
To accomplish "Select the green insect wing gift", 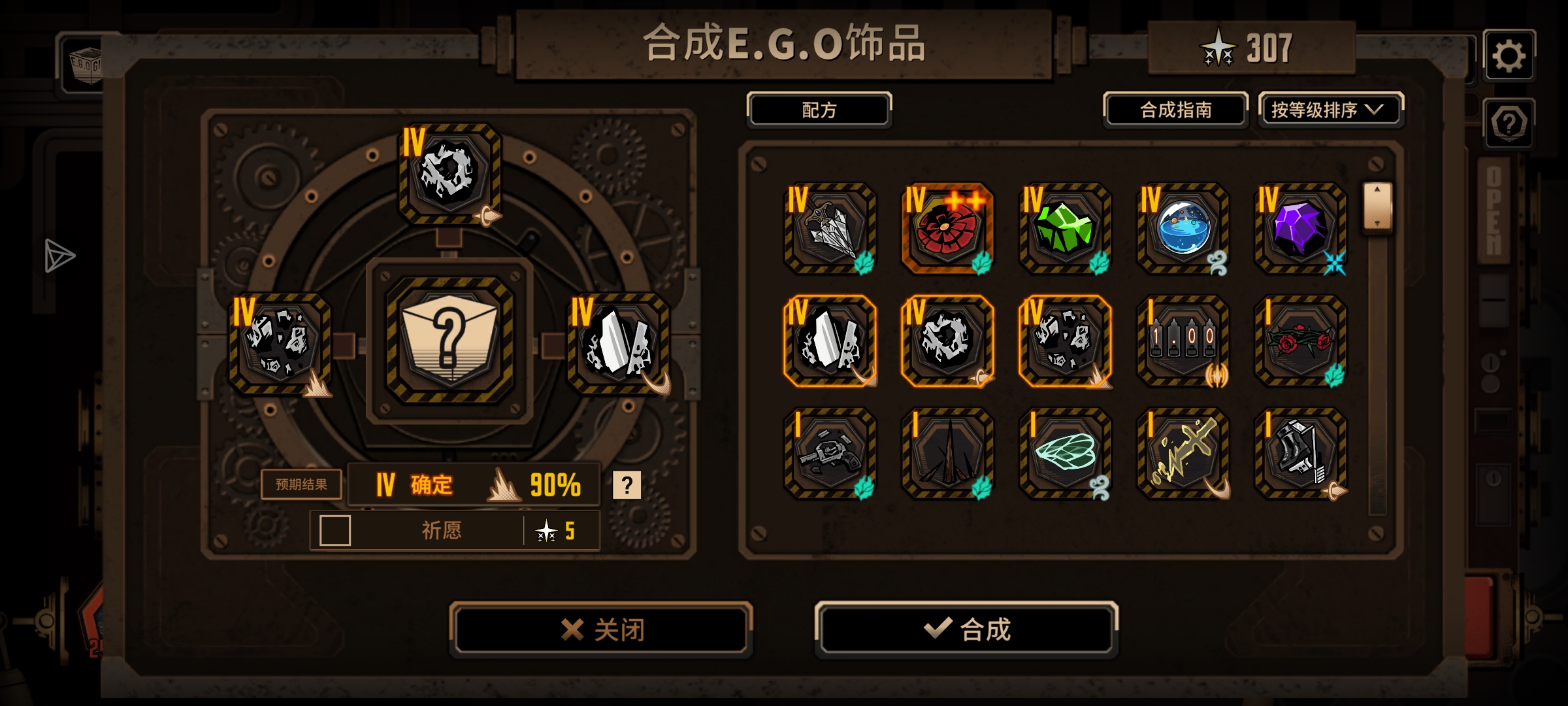I will pos(1065,454).
